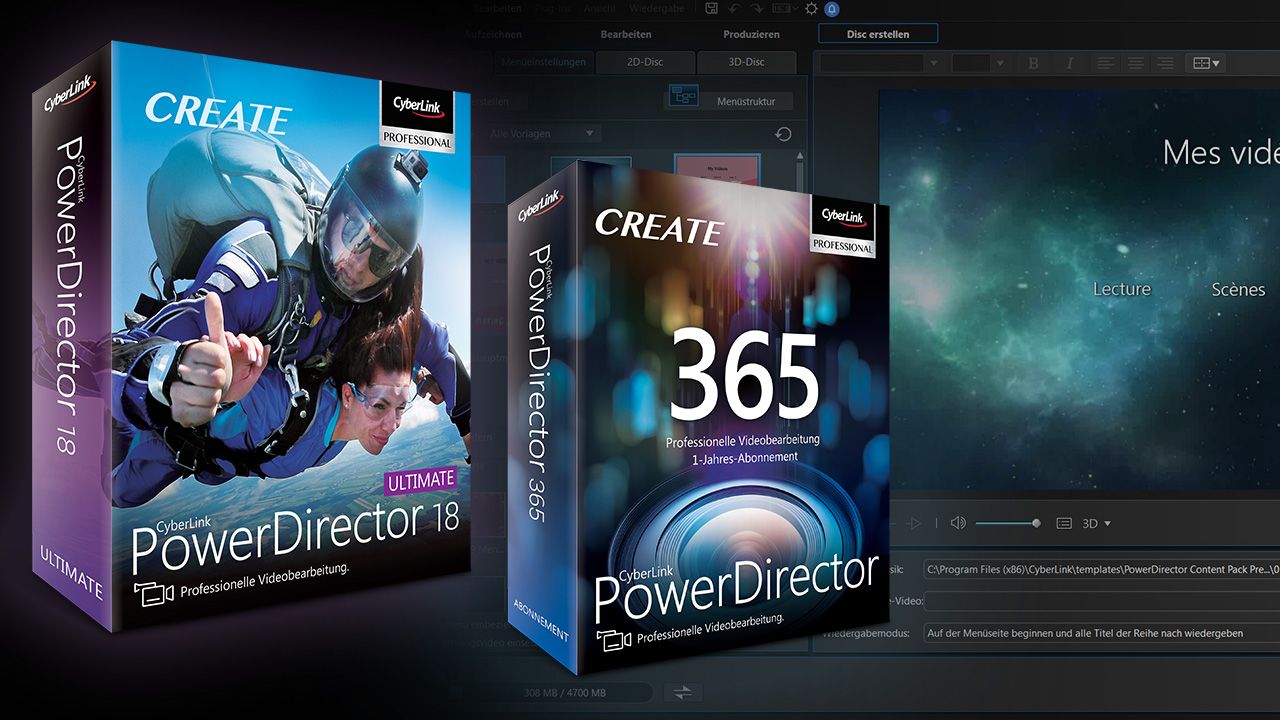Click the circular refresh templates icon
The width and height of the screenshot is (1280, 720).
(x=783, y=134)
